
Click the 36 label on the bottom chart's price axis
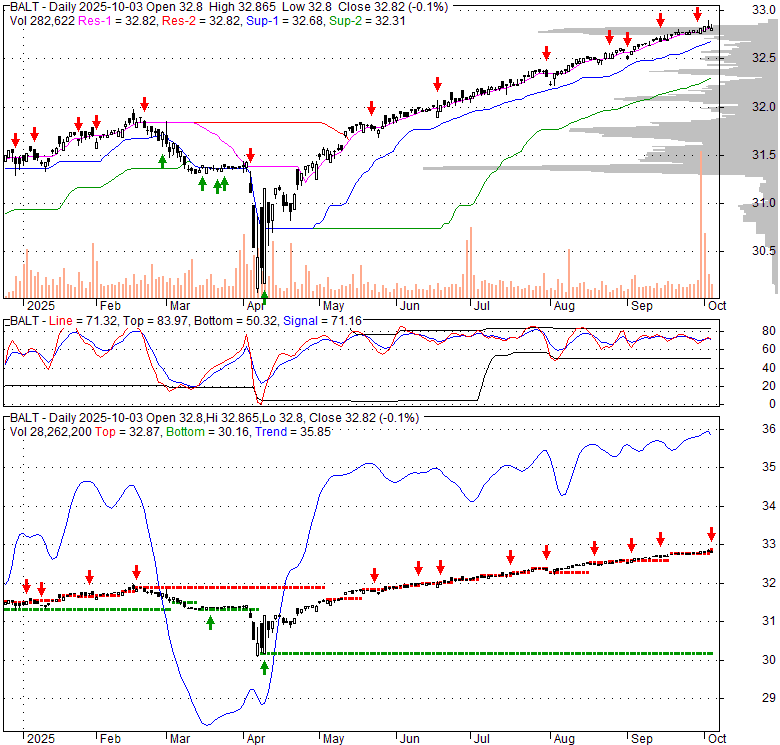coord(769,429)
